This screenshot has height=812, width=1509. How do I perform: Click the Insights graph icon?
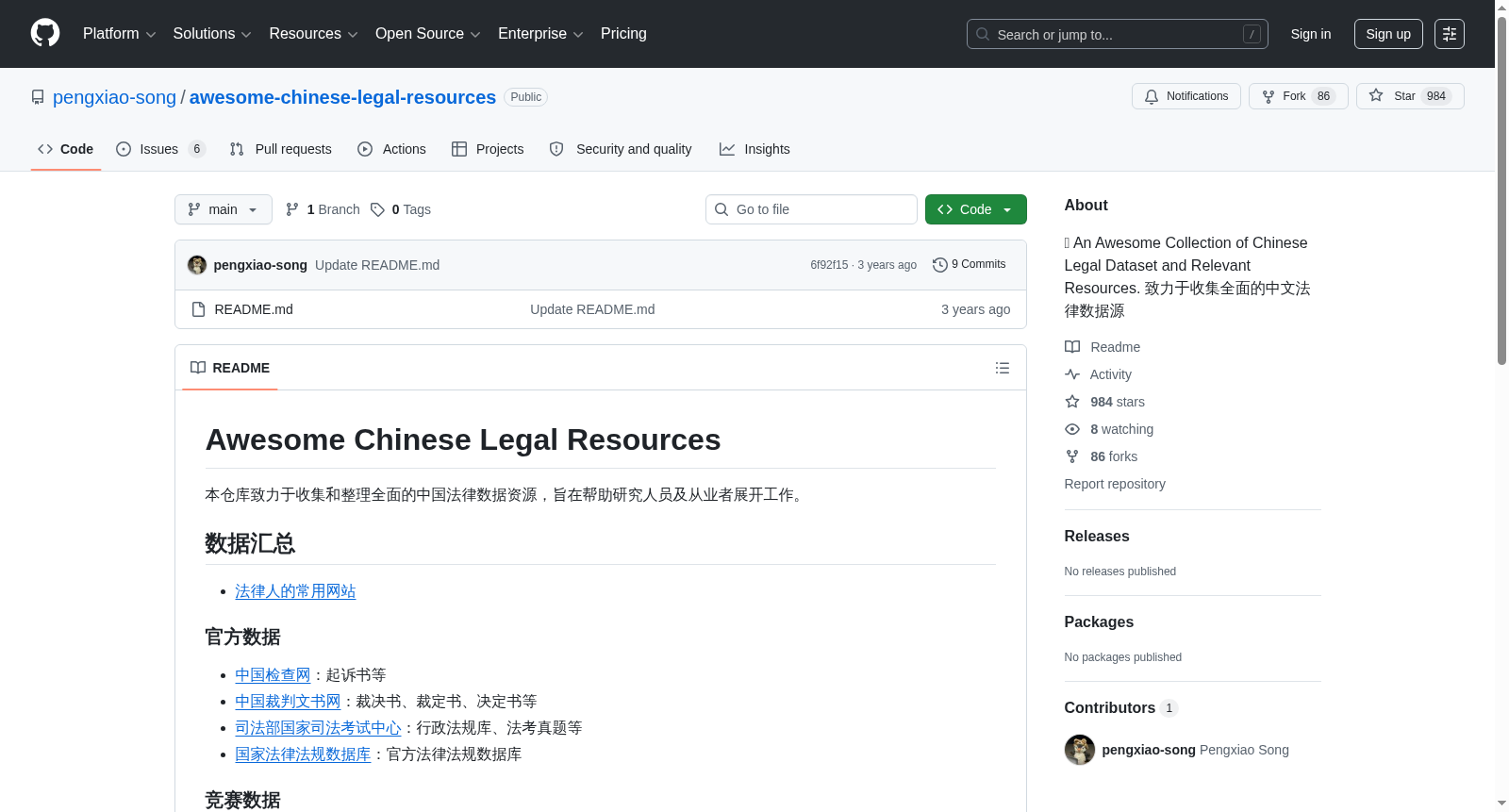tap(727, 149)
